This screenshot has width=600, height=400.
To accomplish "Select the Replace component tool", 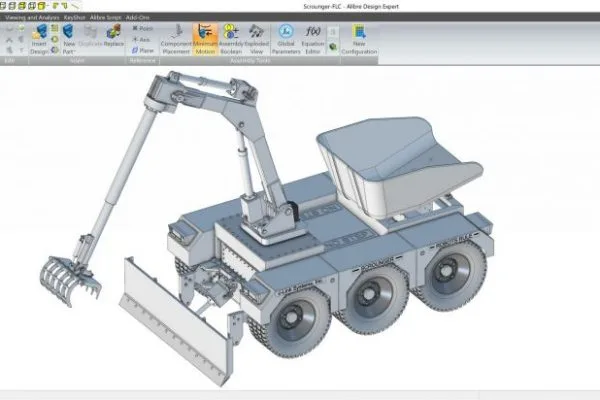I will point(114,36).
